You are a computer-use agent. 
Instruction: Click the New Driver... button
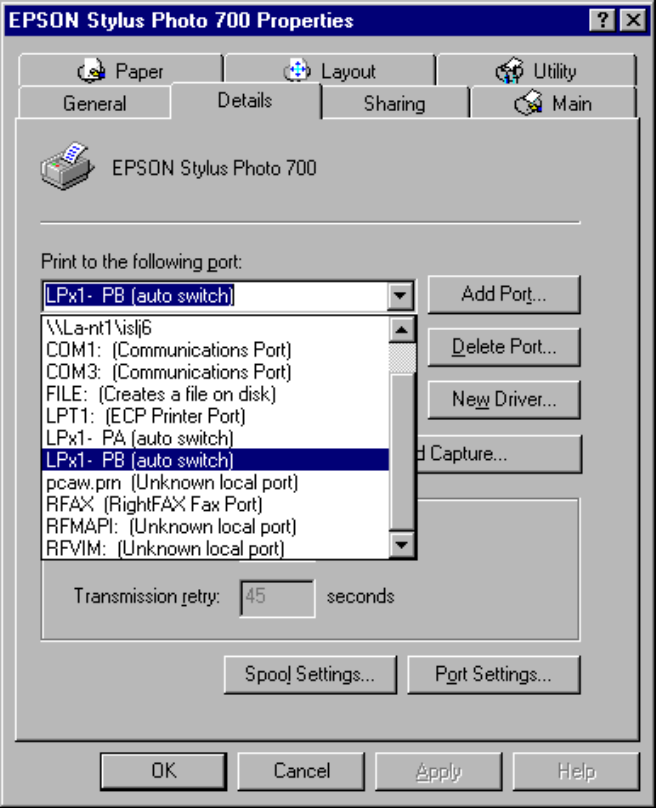point(504,399)
